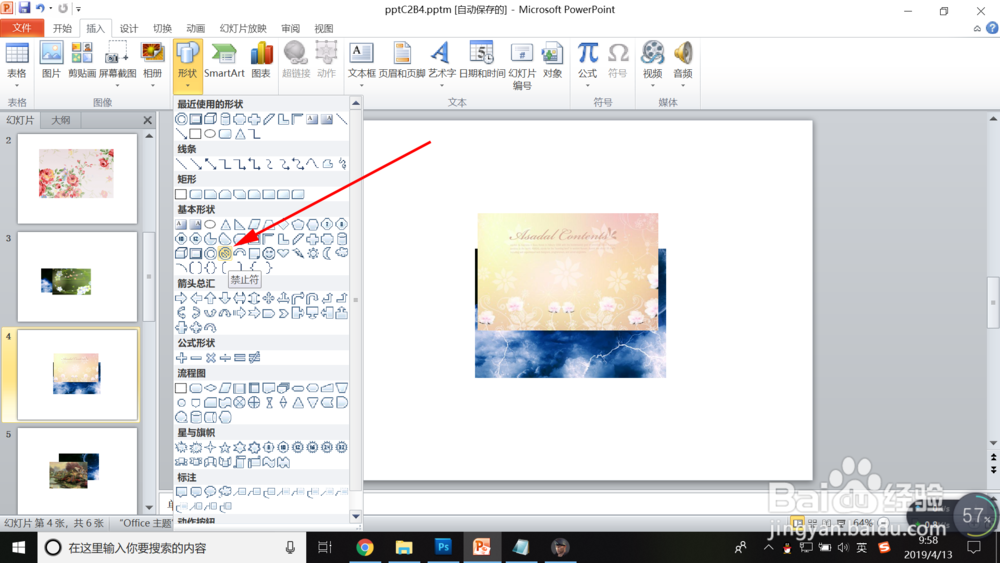Screen dimensions: 1000x563
Task: Select slide 2 thumbnail with roses
Action: pyautogui.click(x=77, y=179)
